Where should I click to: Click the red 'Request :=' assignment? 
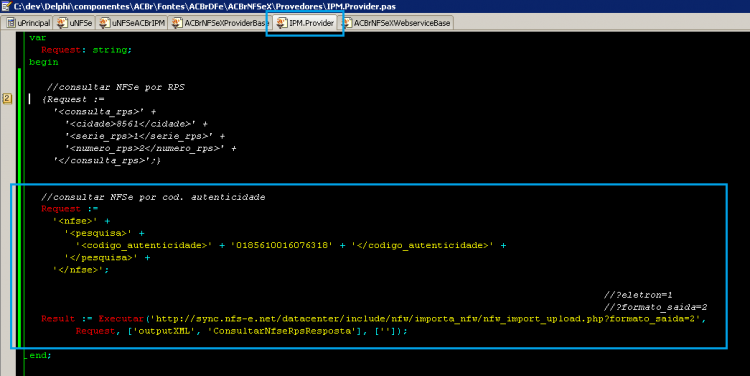tap(70, 209)
